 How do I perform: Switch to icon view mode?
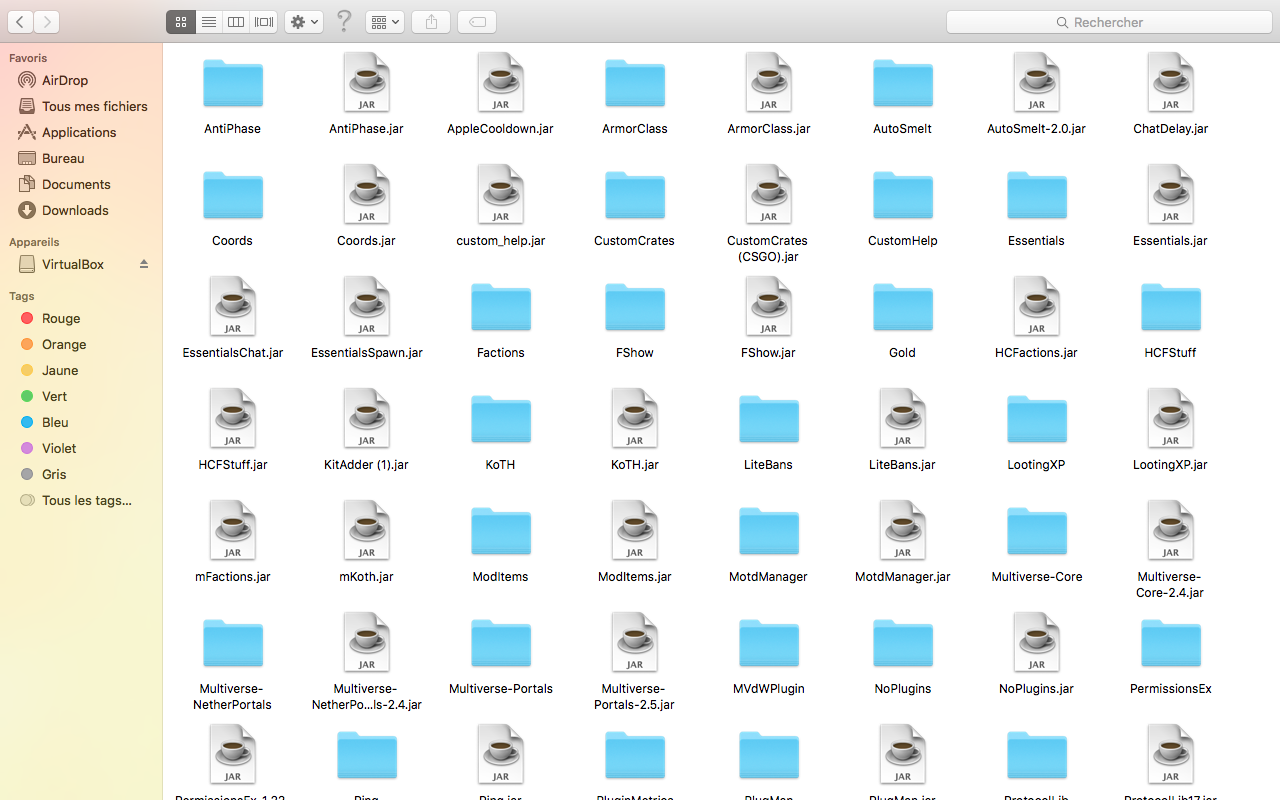[181, 22]
